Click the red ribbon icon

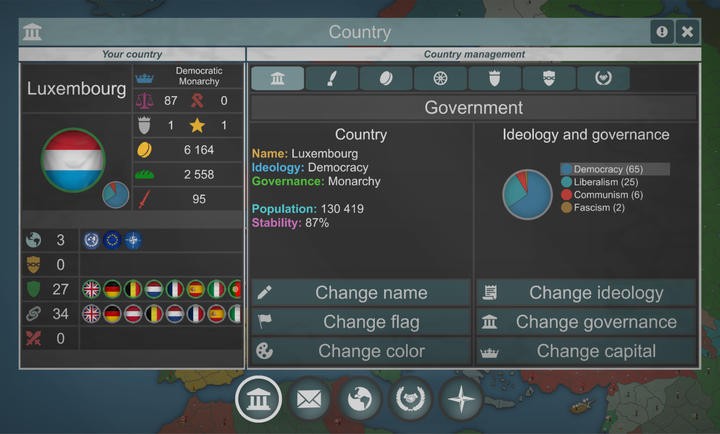(x=197, y=101)
